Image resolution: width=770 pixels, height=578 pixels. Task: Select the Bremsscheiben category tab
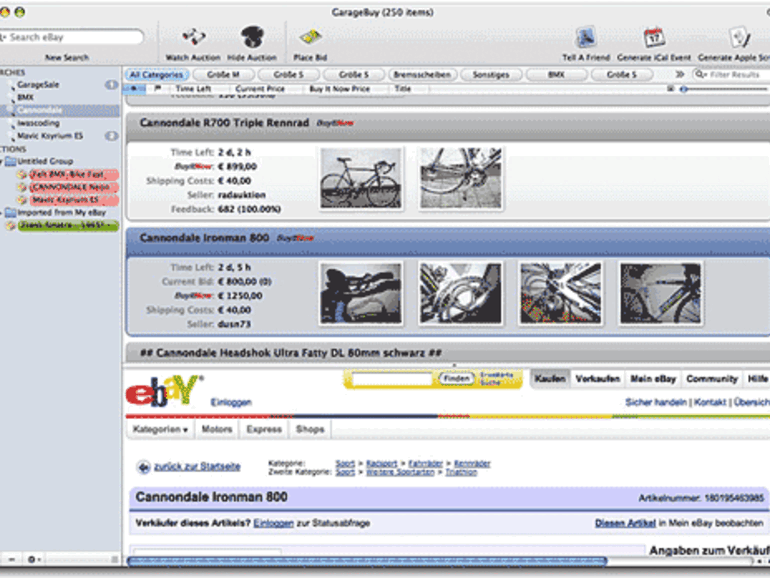(422, 75)
